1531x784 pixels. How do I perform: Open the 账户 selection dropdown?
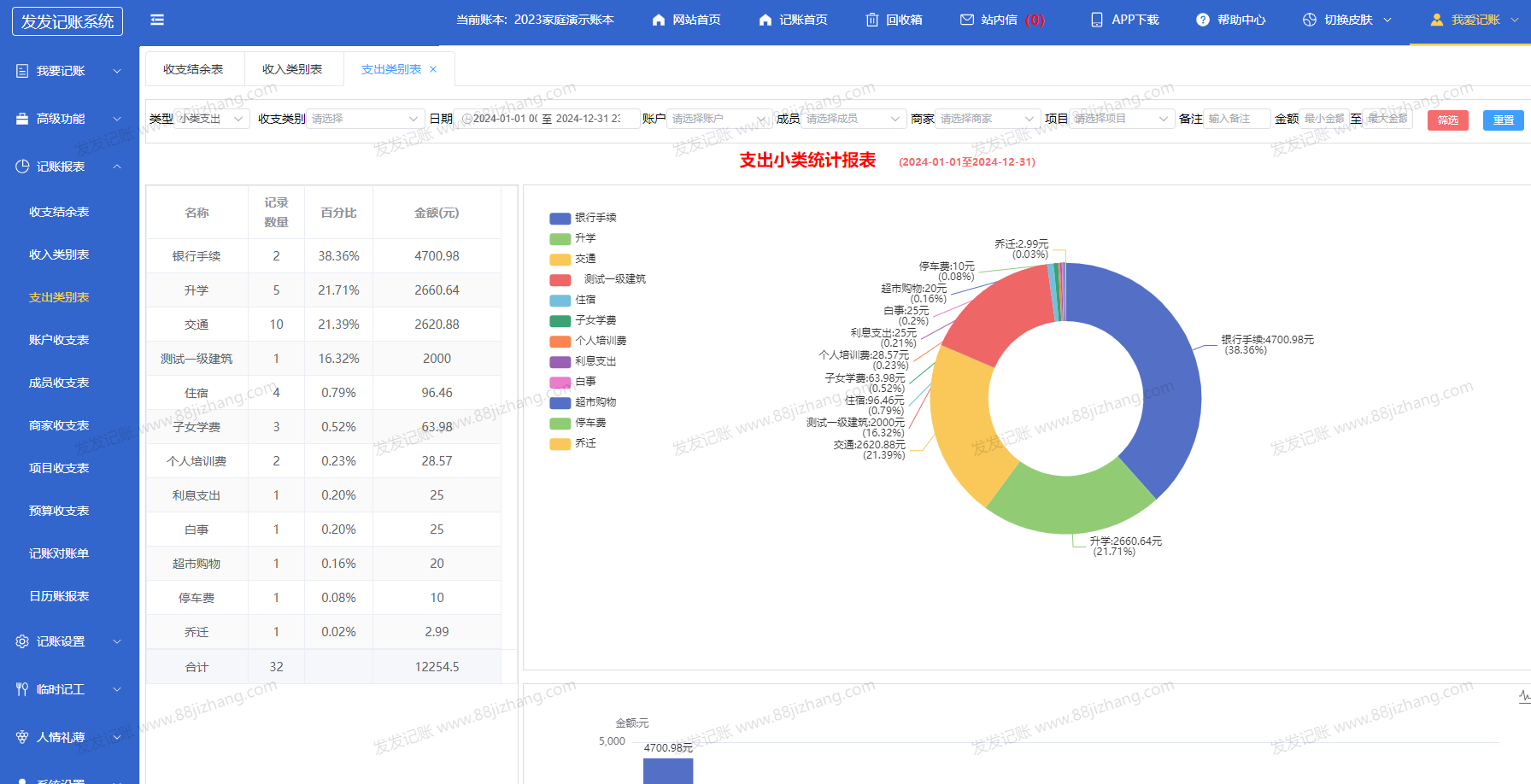coord(720,119)
